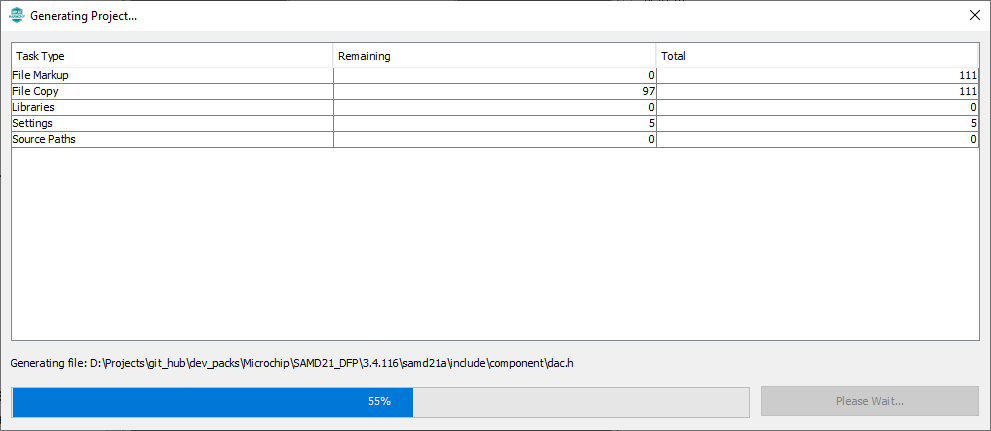Select the File Markup row label
The width and height of the screenshot is (991, 431).
point(40,75)
